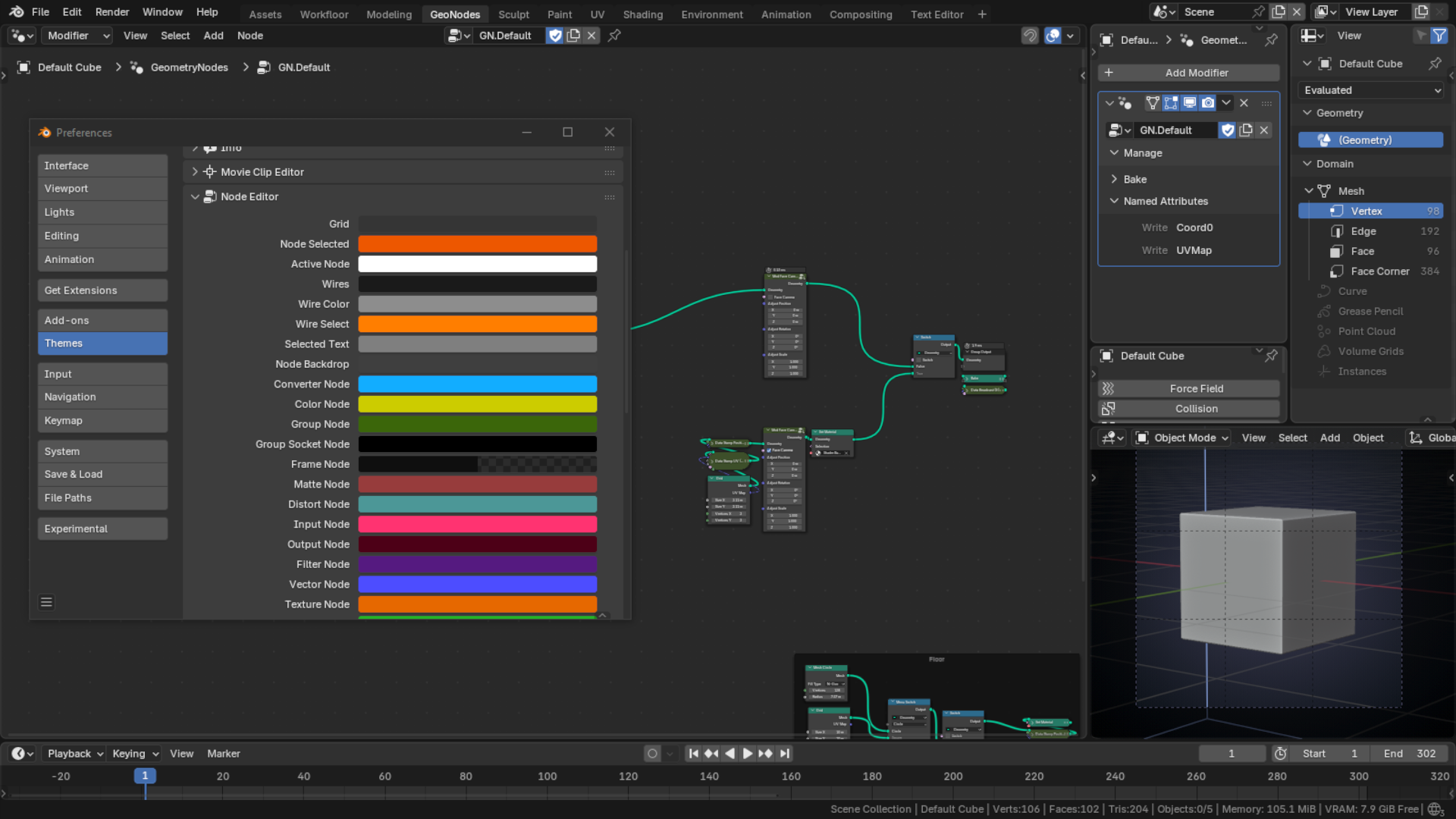Viewport: 1456px width, 819px height.
Task: Toggle use preview range clock icon
Action: point(1281,754)
